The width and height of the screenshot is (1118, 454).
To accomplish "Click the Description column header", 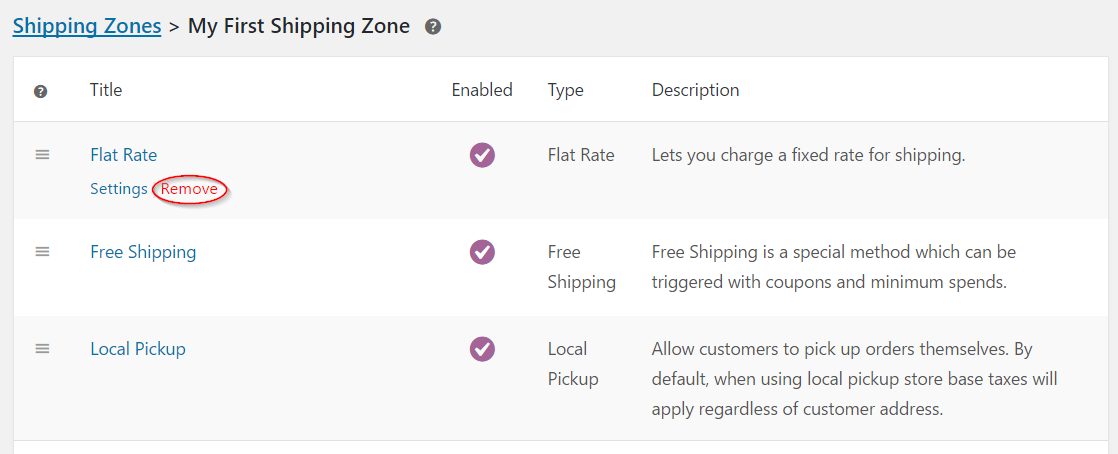I will point(696,90).
